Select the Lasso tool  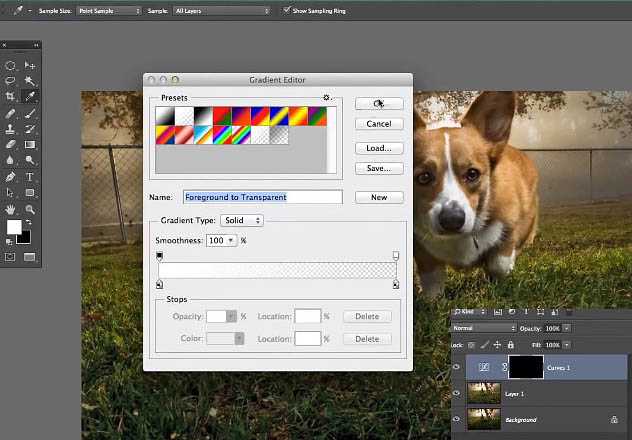point(11,81)
